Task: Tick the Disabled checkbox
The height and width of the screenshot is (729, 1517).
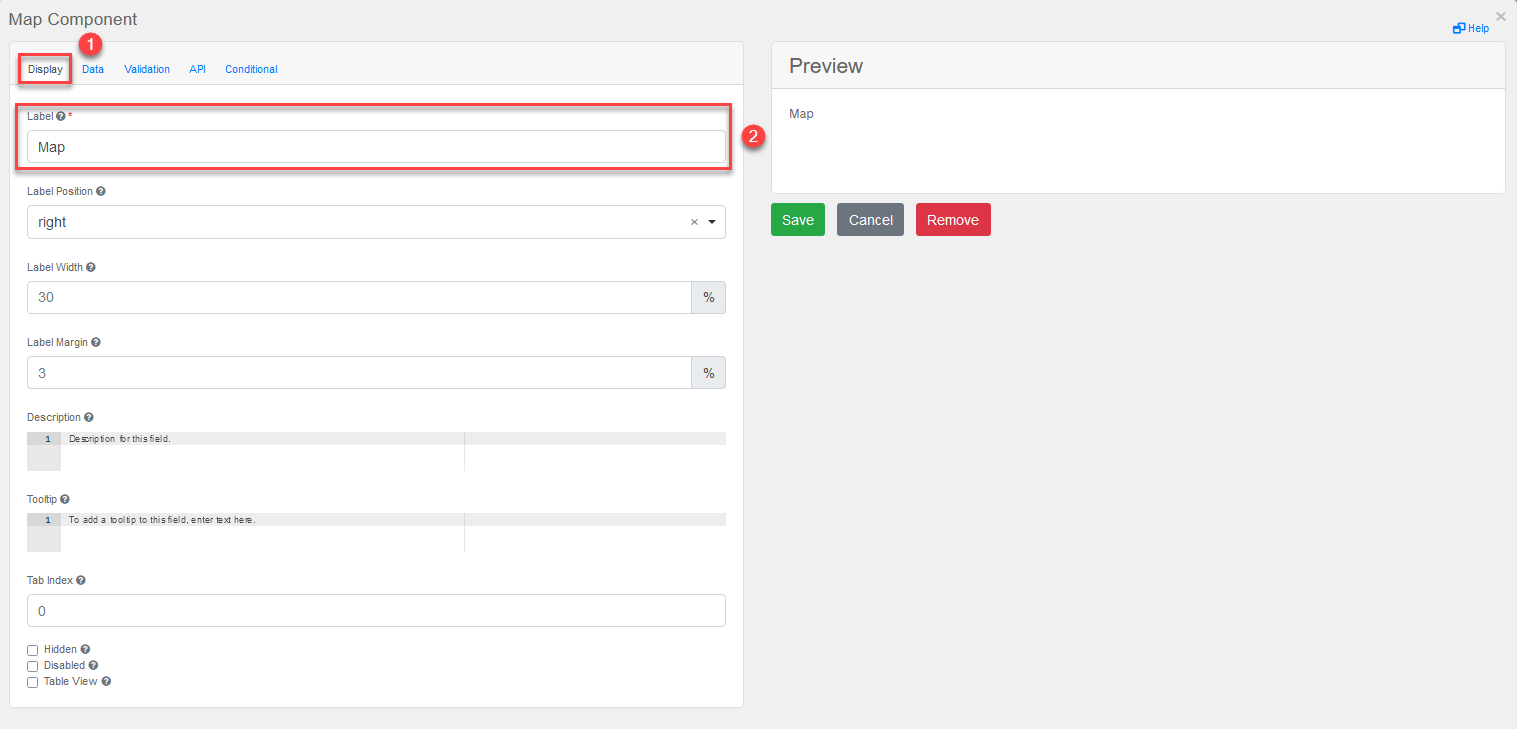Action: tap(33, 666)
